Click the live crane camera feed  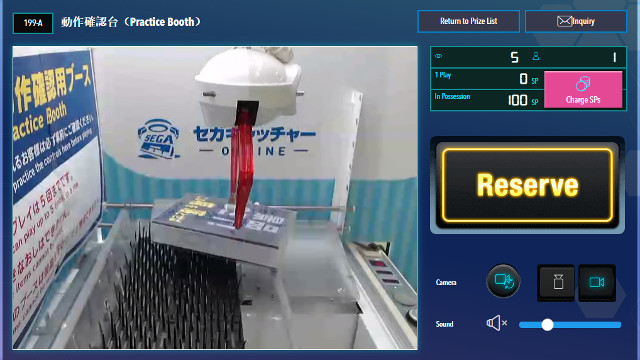click(x=215, y=198)
